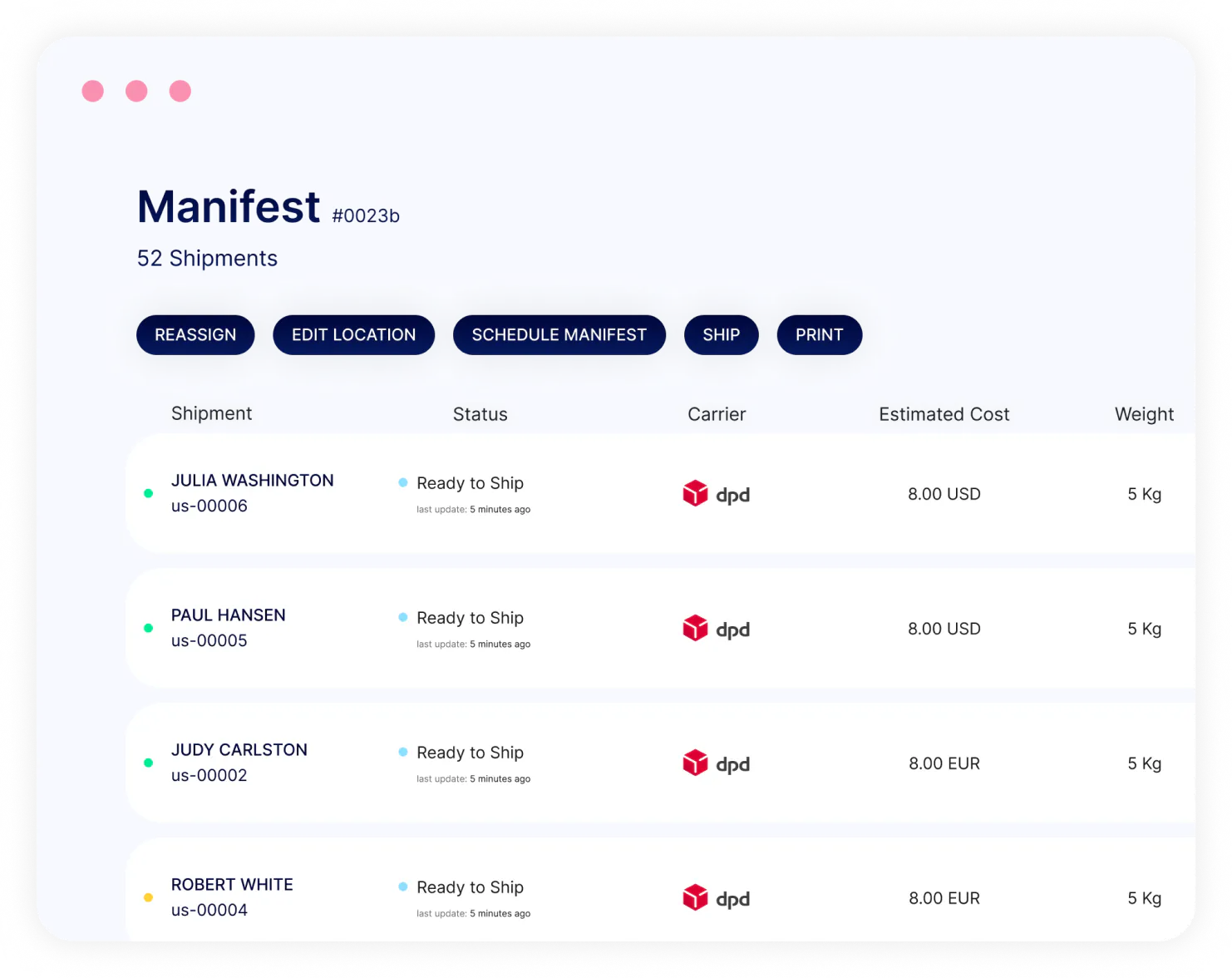Click the third pink window dot

pyautogui.click(x=180, y=91)
